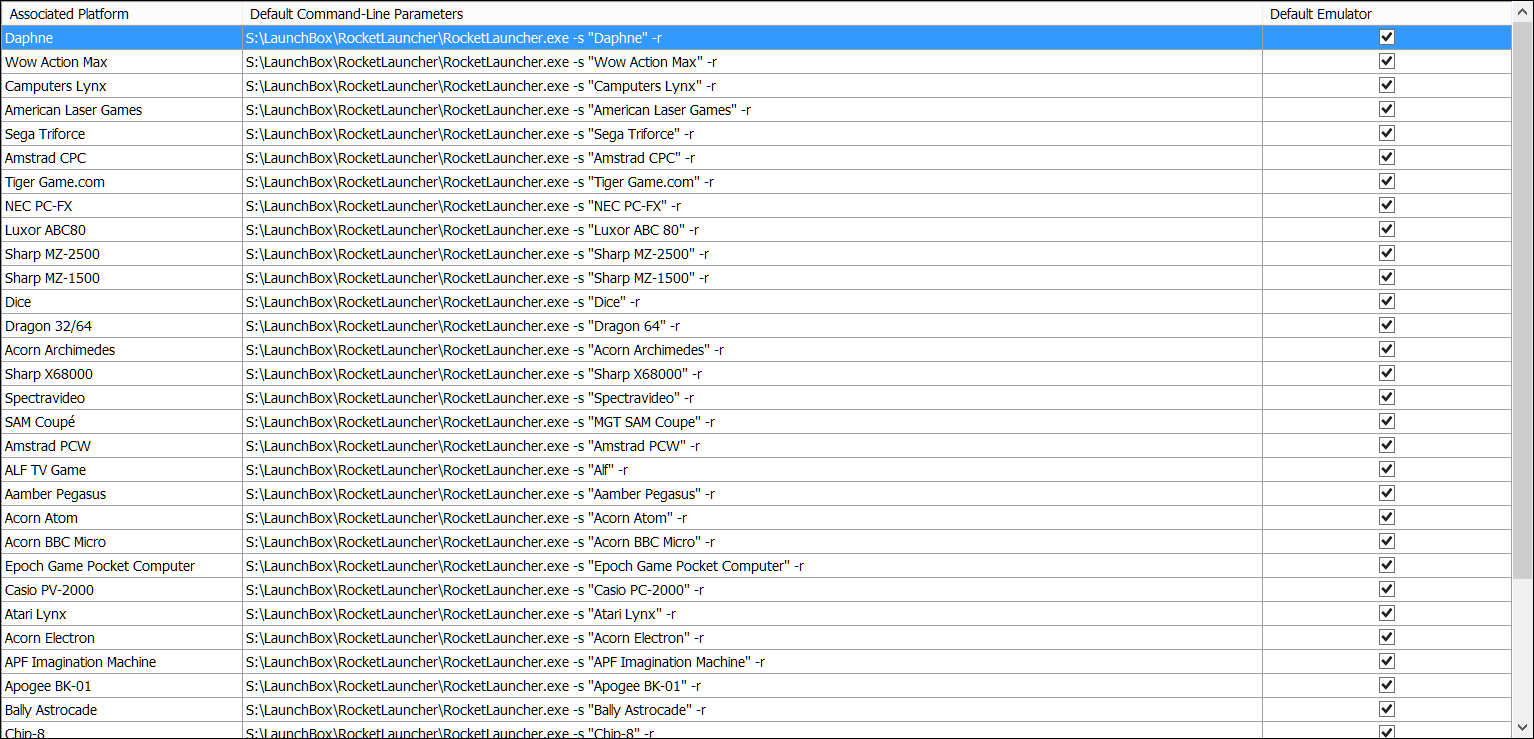This screenshot has height=739, width=1534.
Task: Select the APF Imagination Machine platform cell
Action: tap(121, 662)
